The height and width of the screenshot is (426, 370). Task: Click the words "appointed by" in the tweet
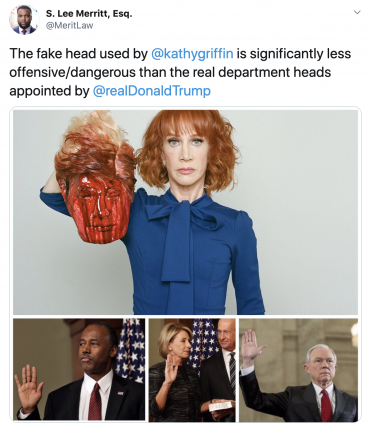point(49,91)
